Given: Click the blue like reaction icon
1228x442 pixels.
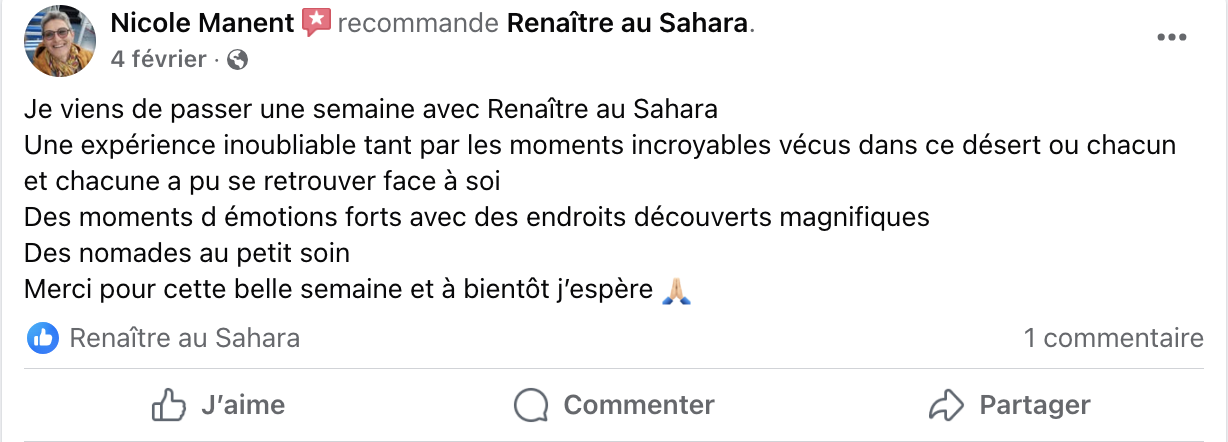Looking at the screenshot, I should click(43, 338).
